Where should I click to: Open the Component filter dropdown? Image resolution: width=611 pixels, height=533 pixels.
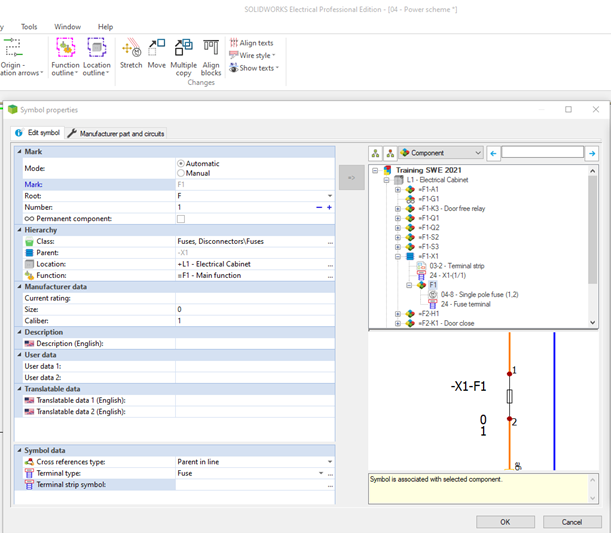pos(441,153)
